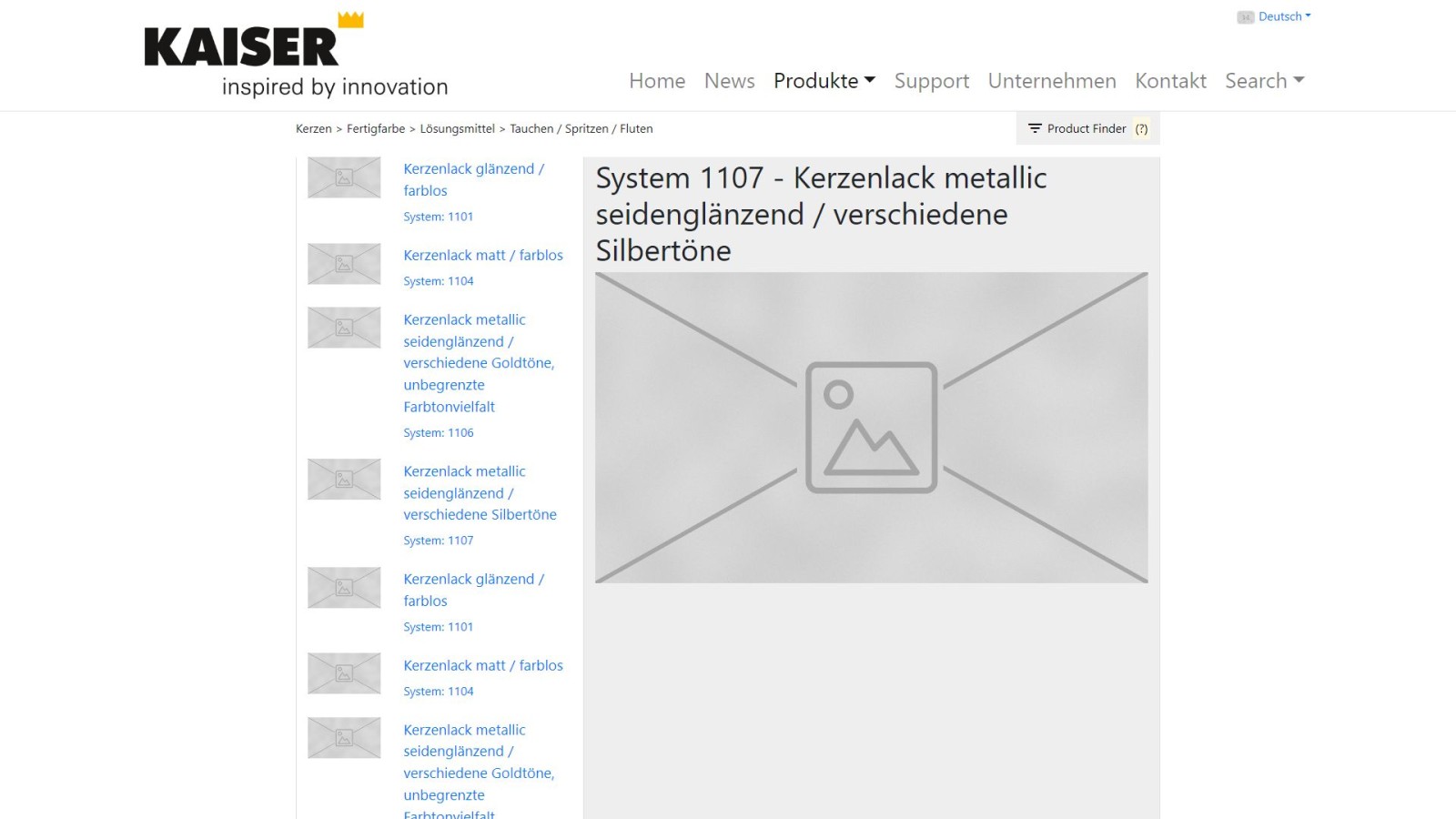This screenshot has width=1456, height=819.
Task: Click the thumbnail icon next to System 1101
Action: [x=344, y=177]
